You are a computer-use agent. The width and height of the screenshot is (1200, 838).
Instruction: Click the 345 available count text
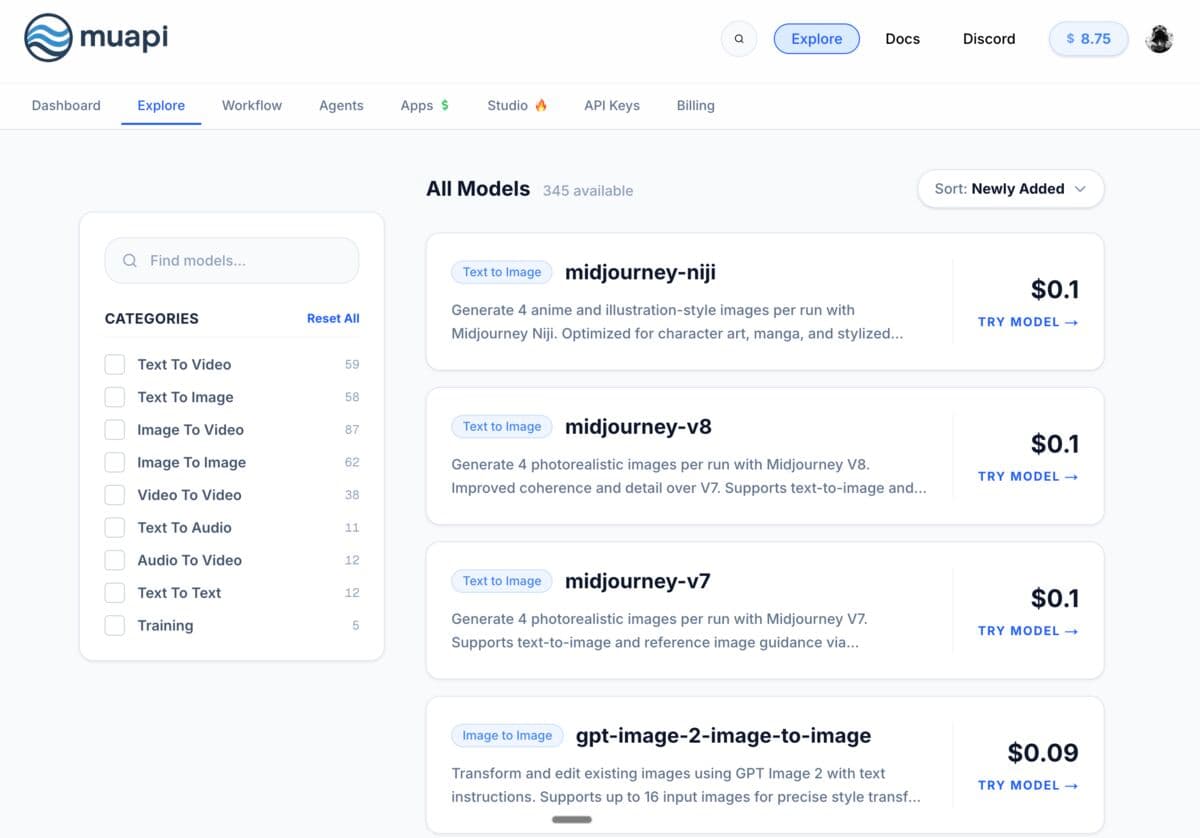click(x=588, y=190)
